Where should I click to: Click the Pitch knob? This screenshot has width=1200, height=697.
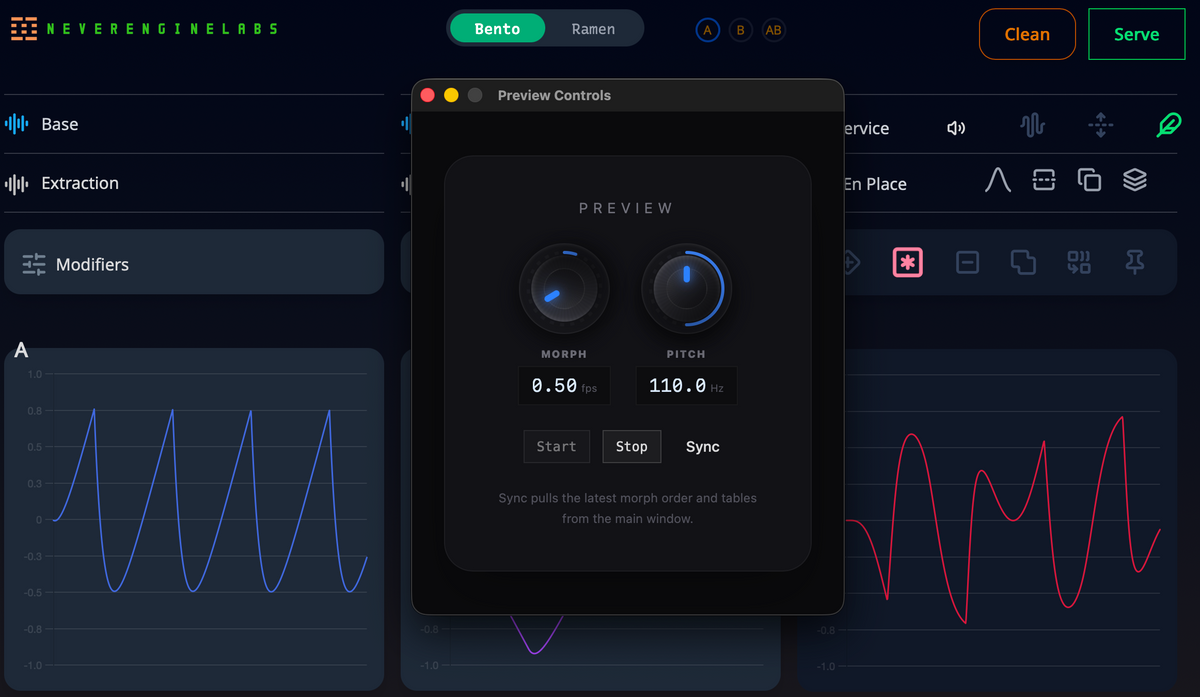click(x=686, y=290)
